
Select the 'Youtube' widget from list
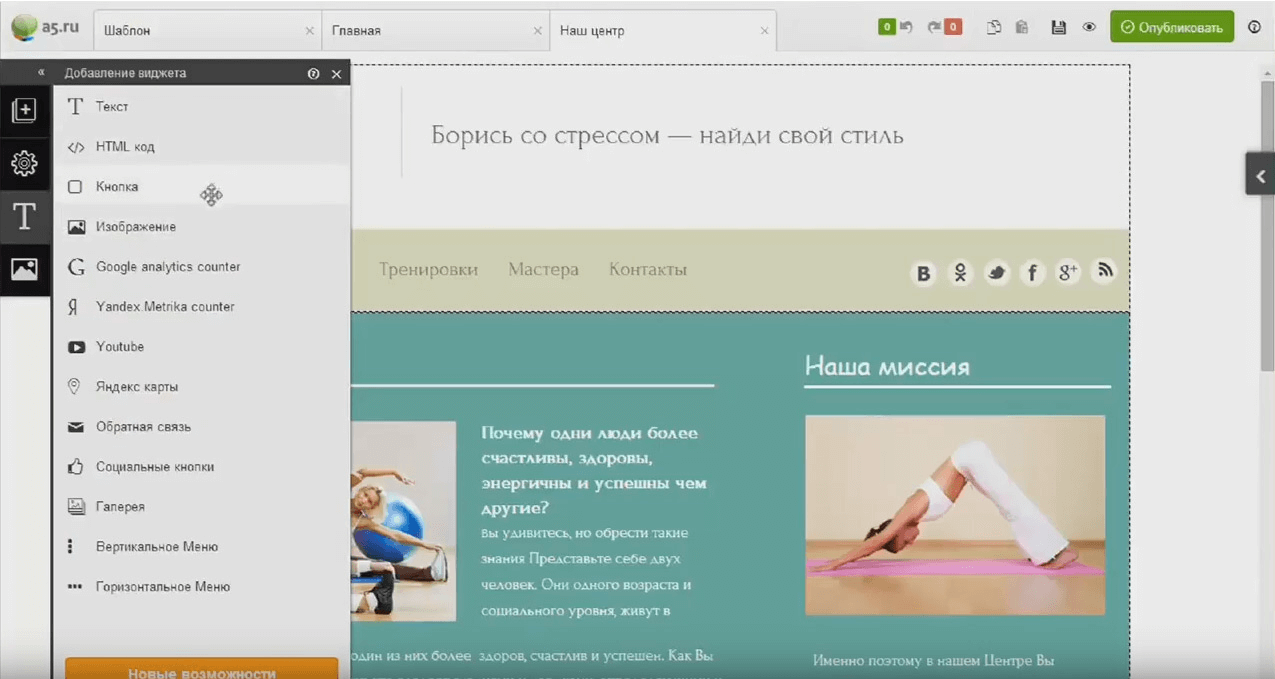coord(120,347)
